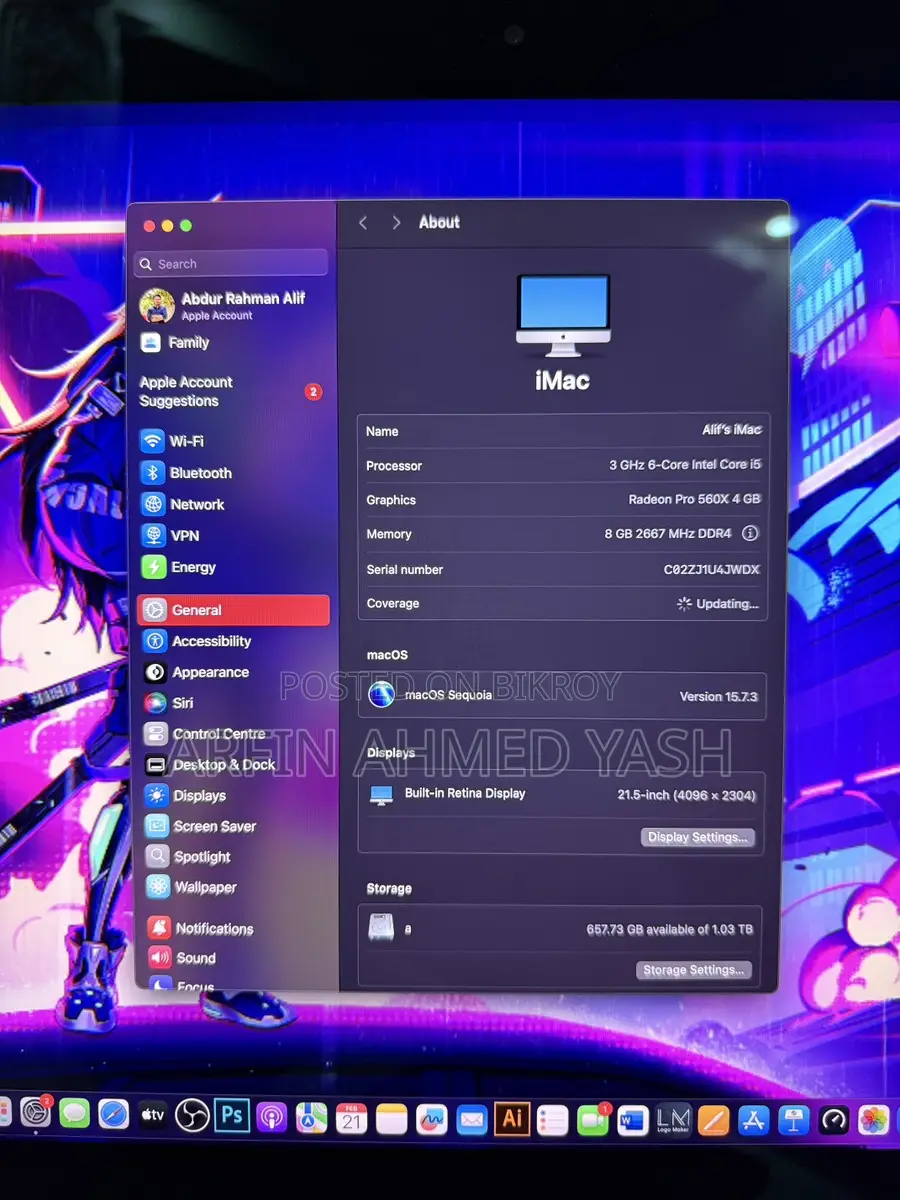Open Messages from the Dock

(75, 1115)
